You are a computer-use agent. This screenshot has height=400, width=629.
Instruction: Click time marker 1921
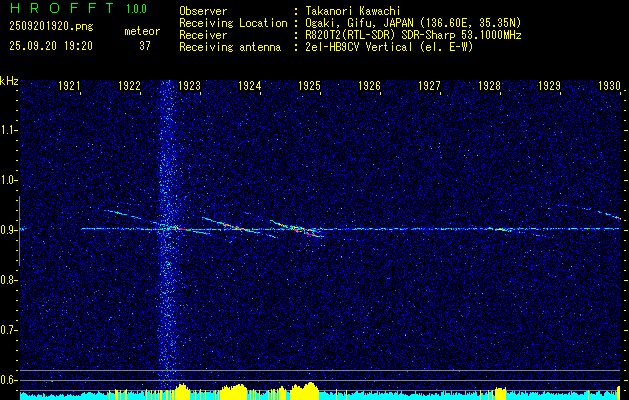(70, 85)
